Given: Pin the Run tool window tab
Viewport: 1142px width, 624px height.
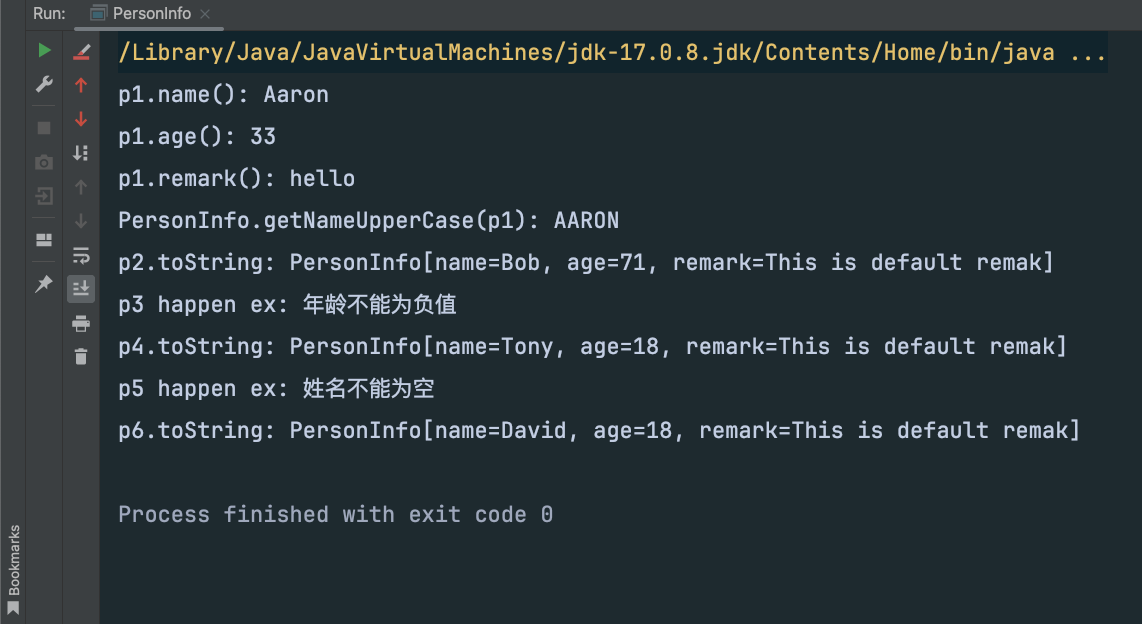Looking at the screenshot, I should pos(44,284).
